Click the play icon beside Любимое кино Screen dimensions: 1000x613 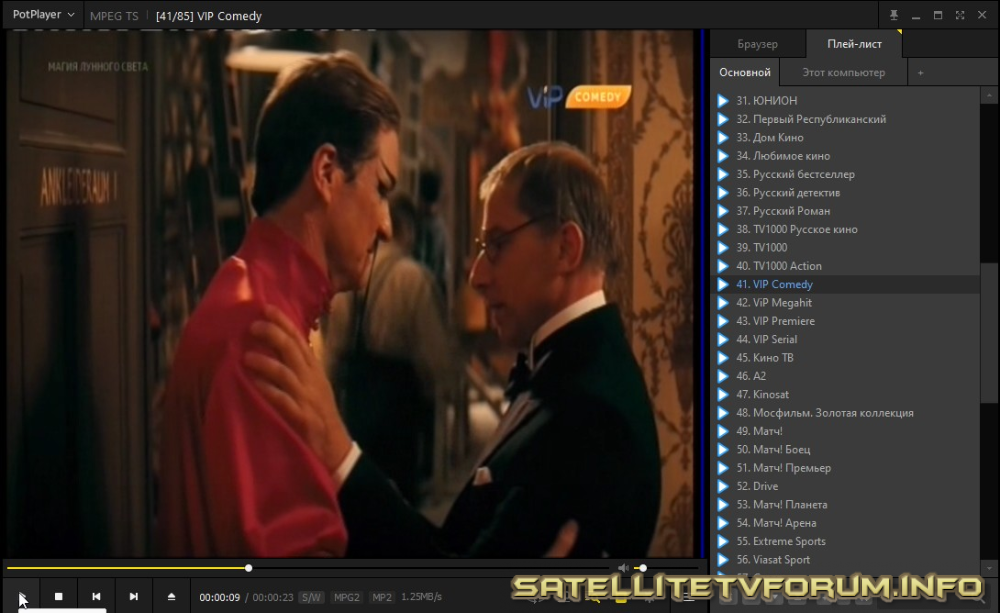723,156
